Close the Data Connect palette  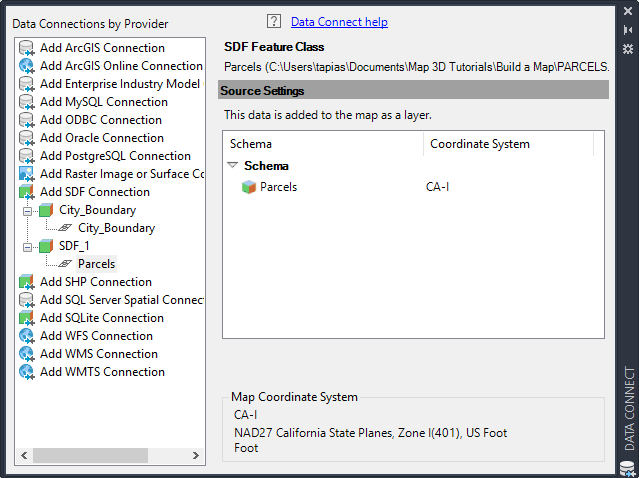point(628,12)
